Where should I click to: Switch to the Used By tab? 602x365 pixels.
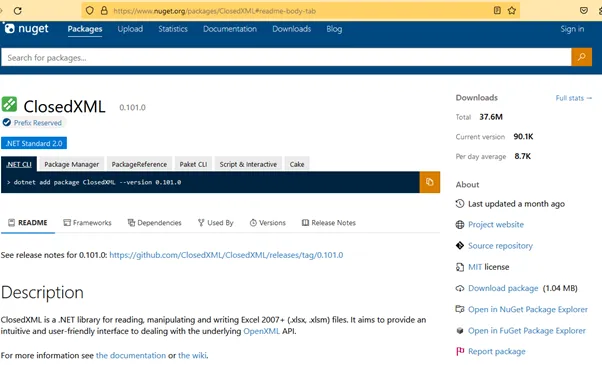click(215, 223)
